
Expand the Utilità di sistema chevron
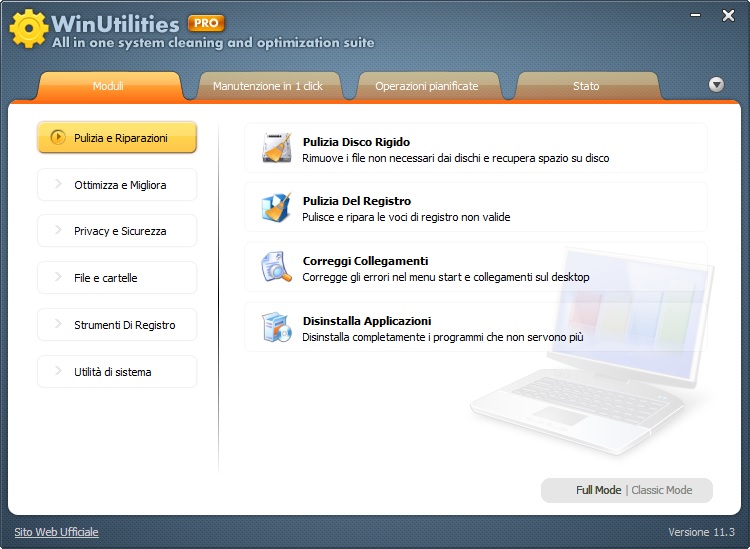[x=58, y=371]
